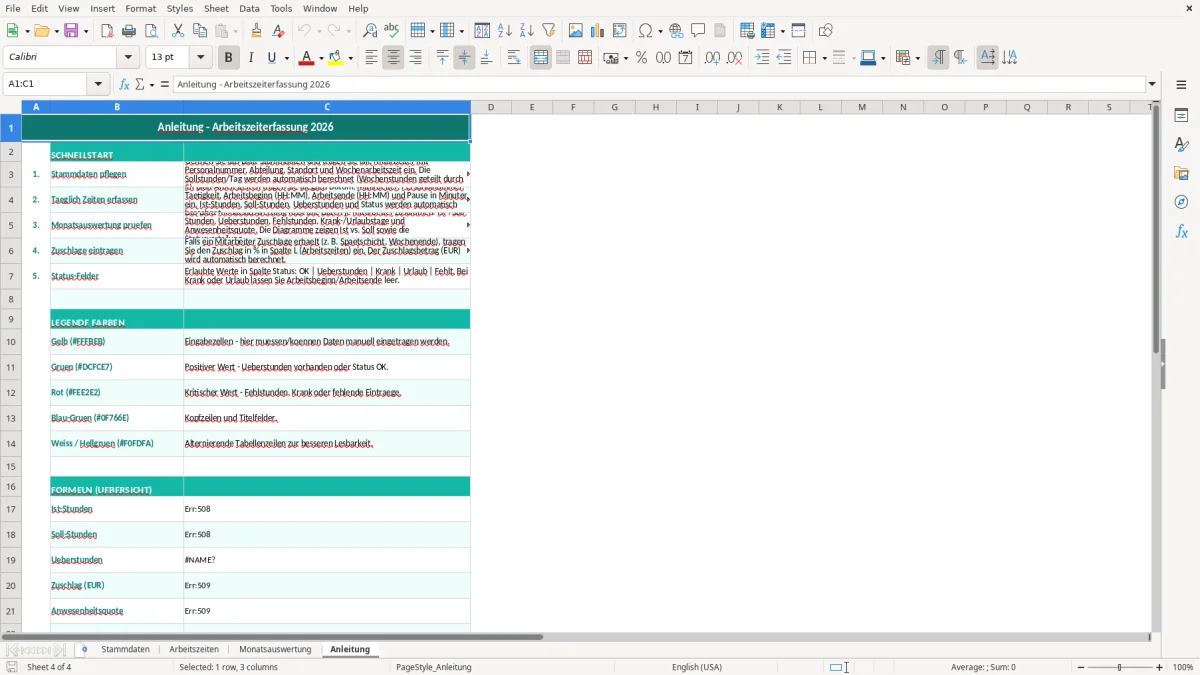This screenshot has width=1200, height=675.
Task: Open the Font Name dropdown
Action: (128, 58)
